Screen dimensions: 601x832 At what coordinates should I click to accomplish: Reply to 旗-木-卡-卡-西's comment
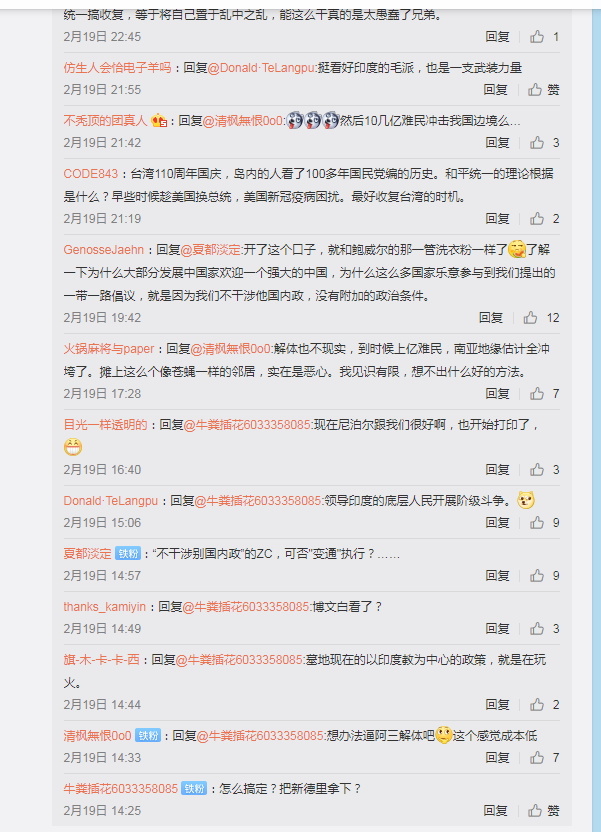pyautogui.click(x=497, y=705)
